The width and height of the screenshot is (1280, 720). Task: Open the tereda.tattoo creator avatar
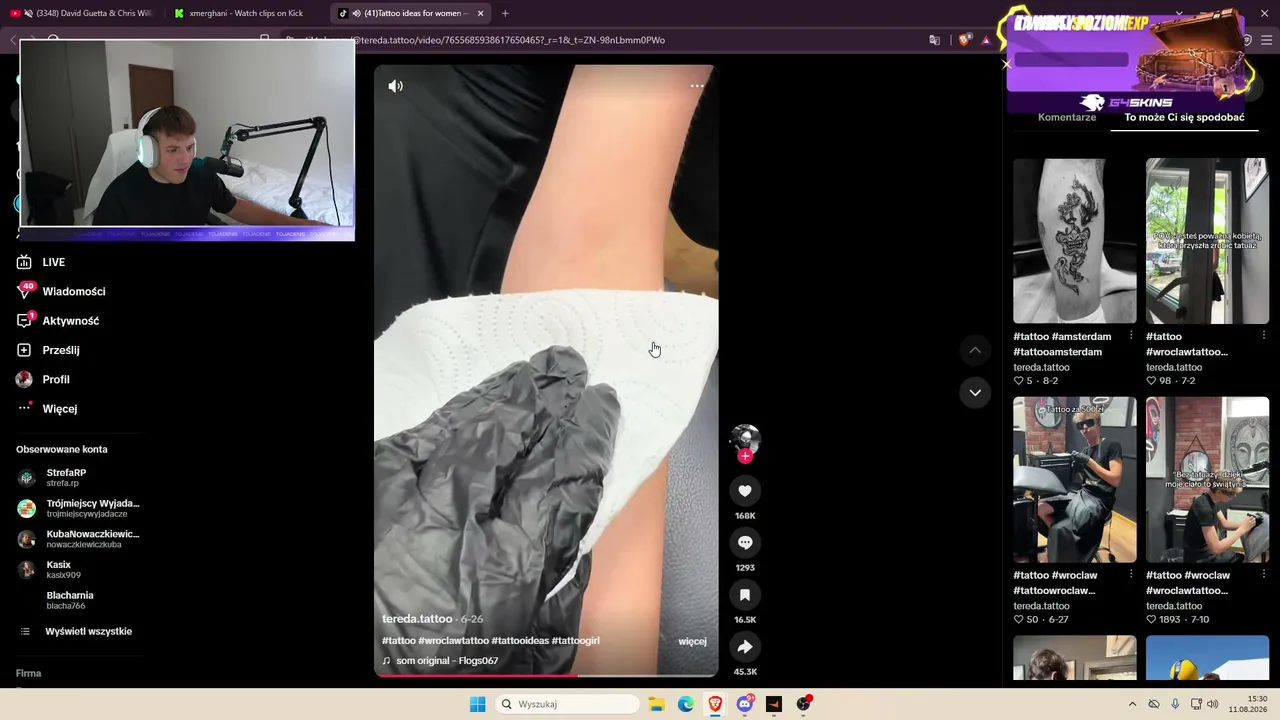[x=745, y=438]
